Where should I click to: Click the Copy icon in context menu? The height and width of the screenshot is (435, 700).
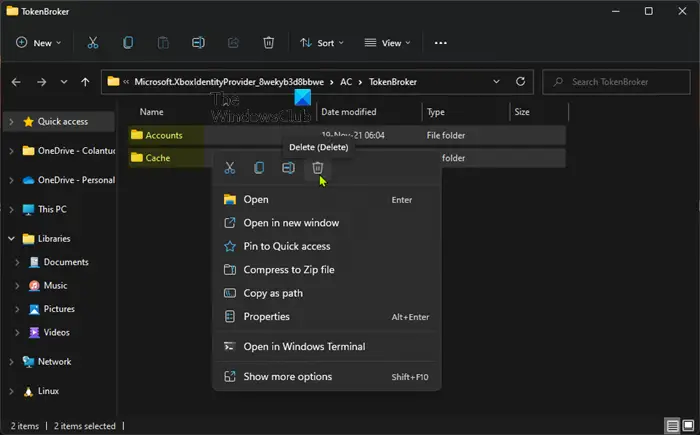259,168
